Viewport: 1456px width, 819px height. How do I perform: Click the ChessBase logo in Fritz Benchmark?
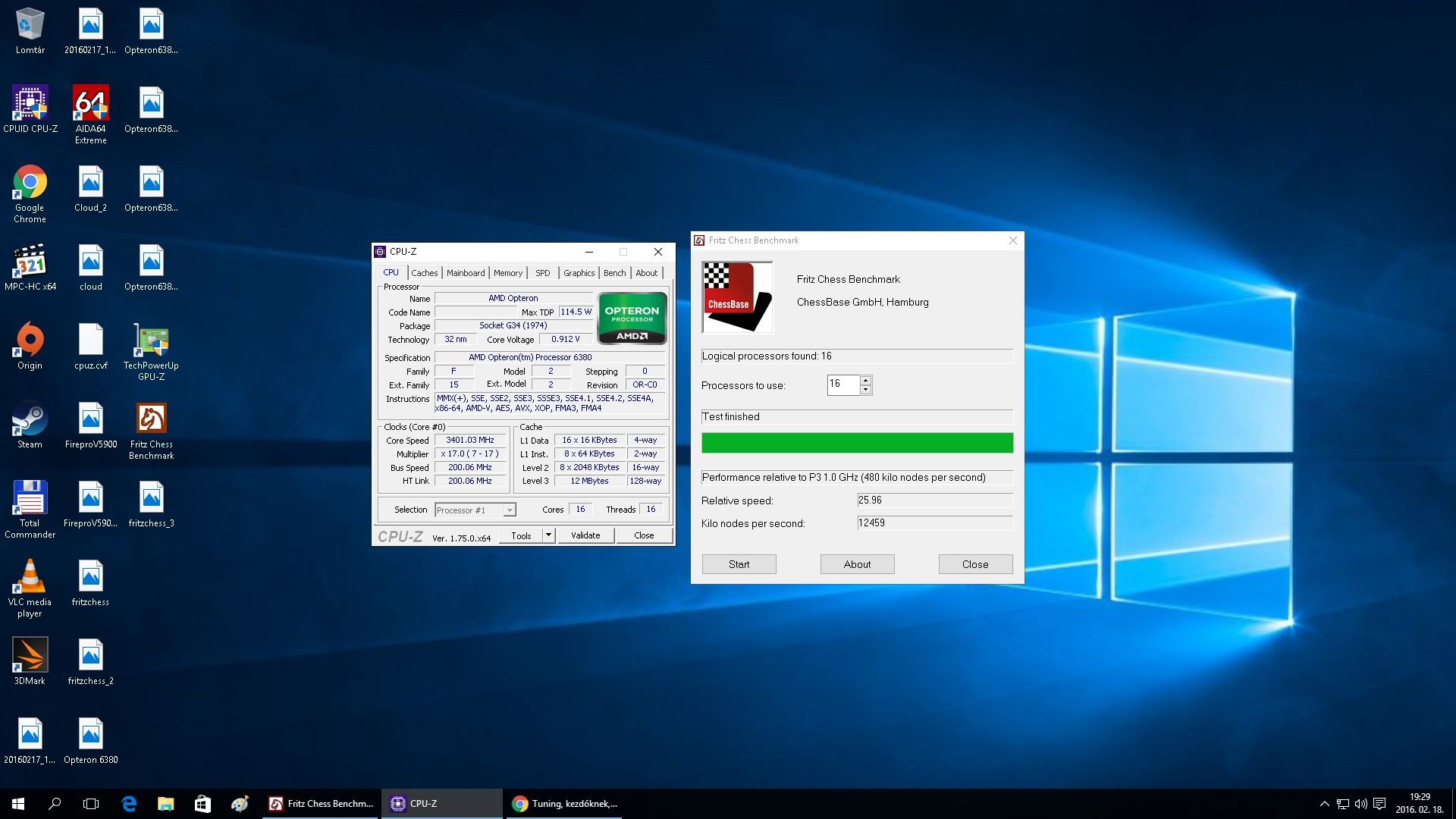point(737,297)
